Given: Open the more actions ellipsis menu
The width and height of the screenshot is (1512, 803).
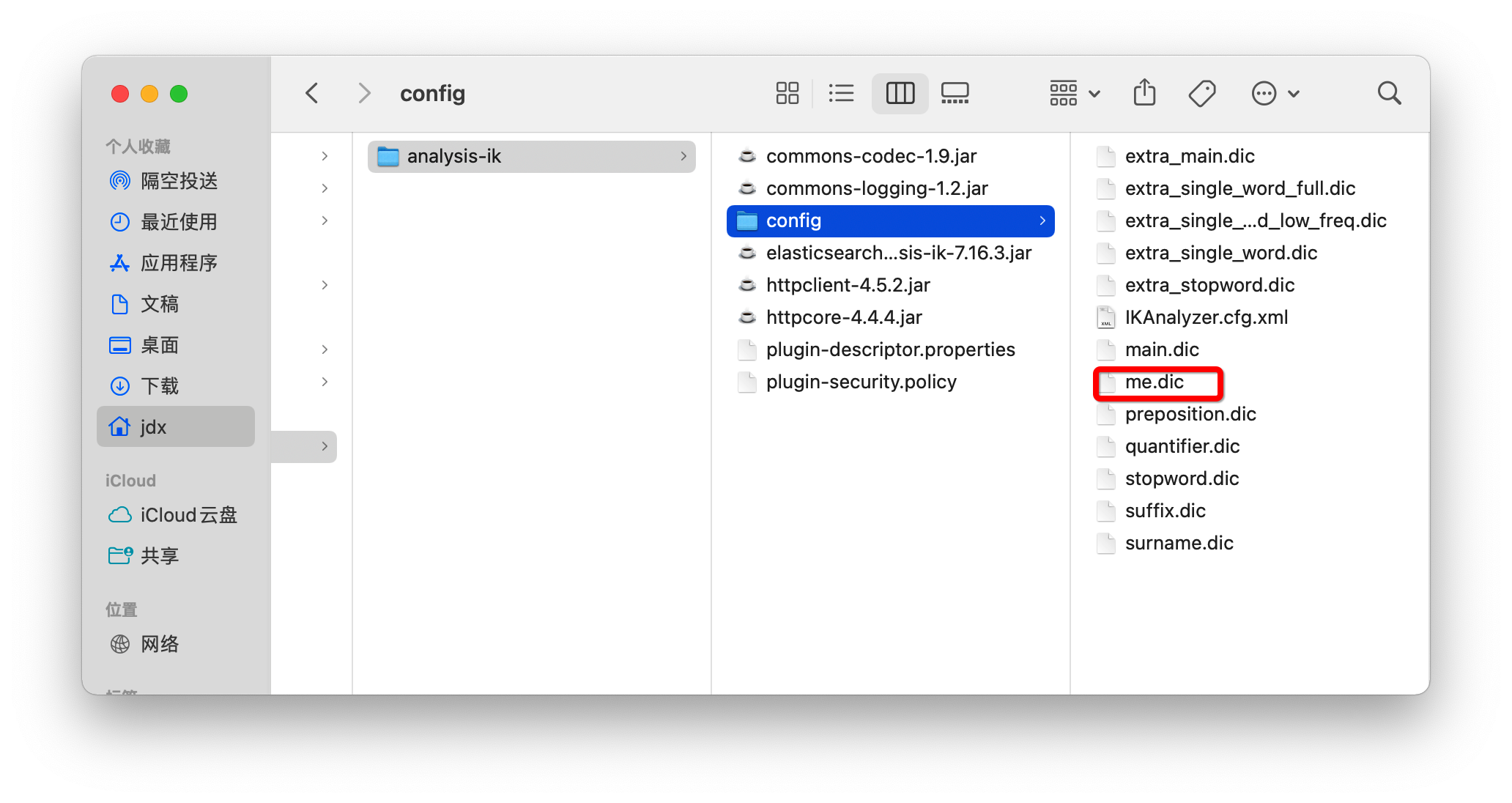Looking at the screenshot, I should (x=1275, y=94).
